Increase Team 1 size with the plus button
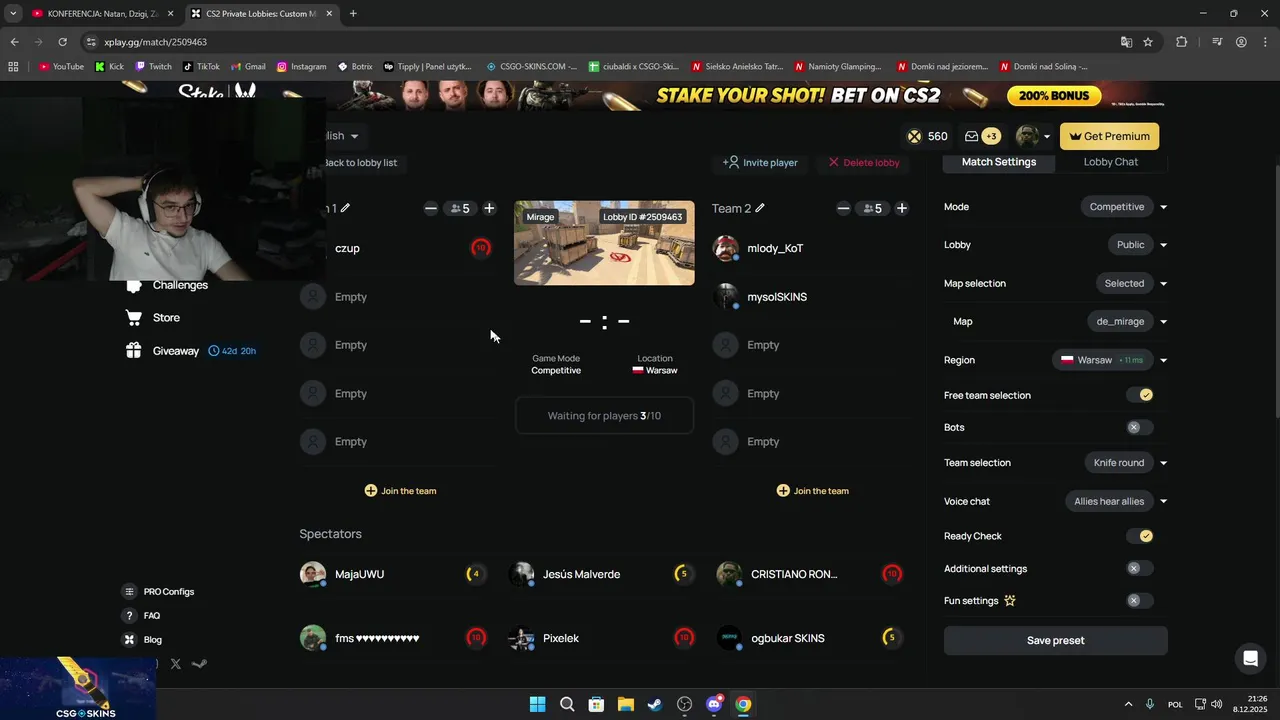Screen dimensions: 1280x720 [489, 208]
